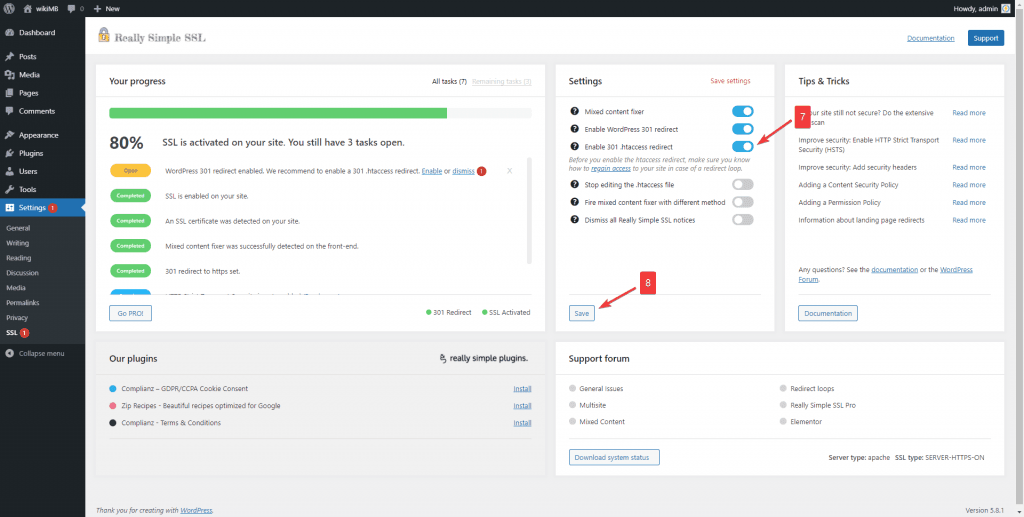Open Redirect loops support forum topic
This screenshot has height=517, width=1024.
click(x=812, y=388)
